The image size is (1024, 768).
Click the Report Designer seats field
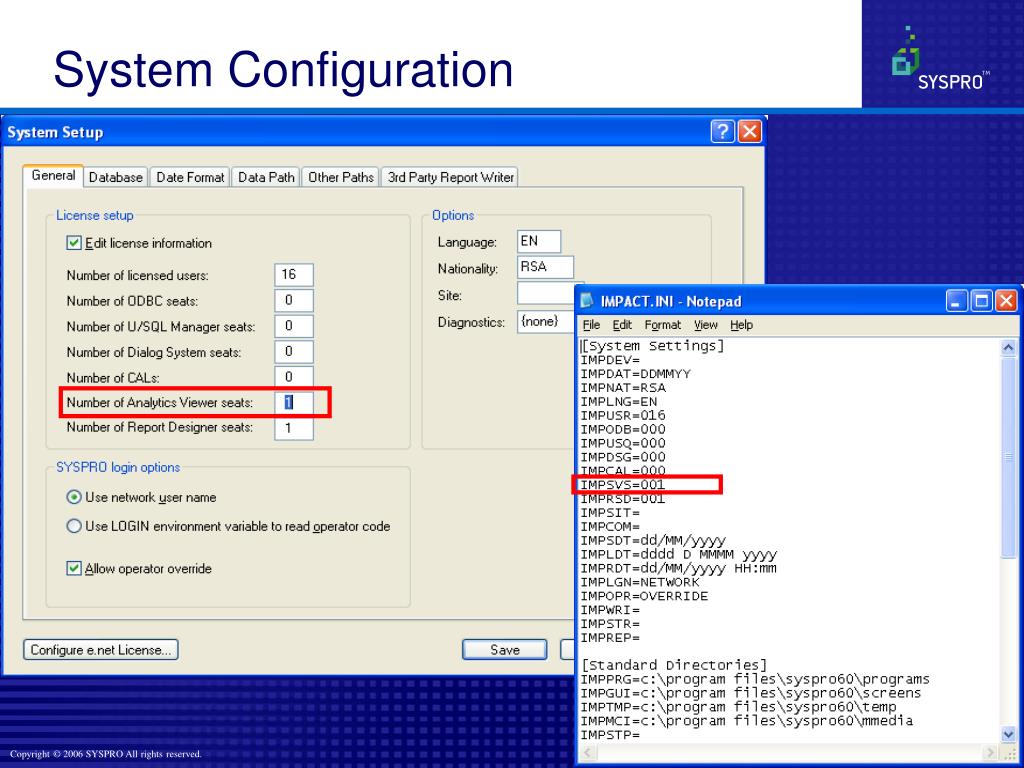point(294,428)
